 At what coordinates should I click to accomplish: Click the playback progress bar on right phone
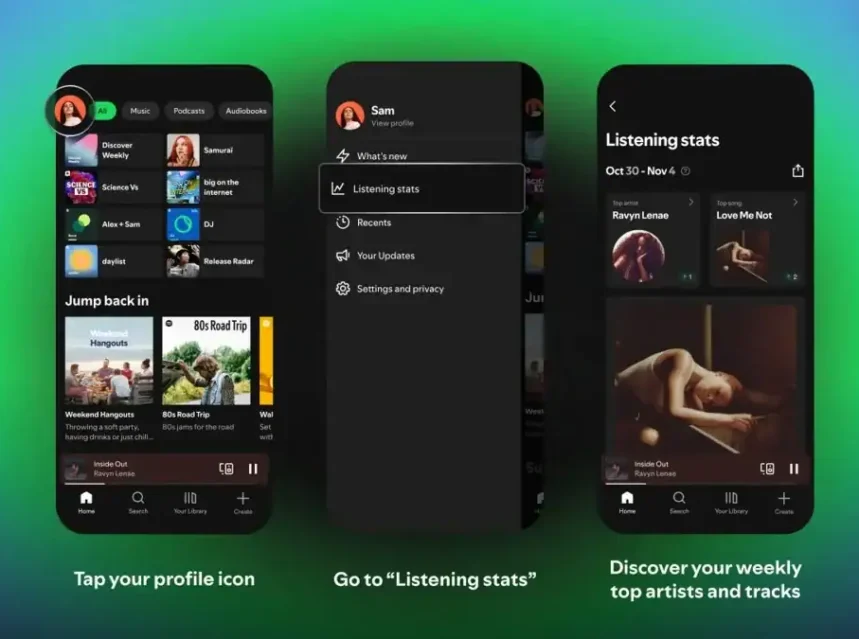point(706,483)
